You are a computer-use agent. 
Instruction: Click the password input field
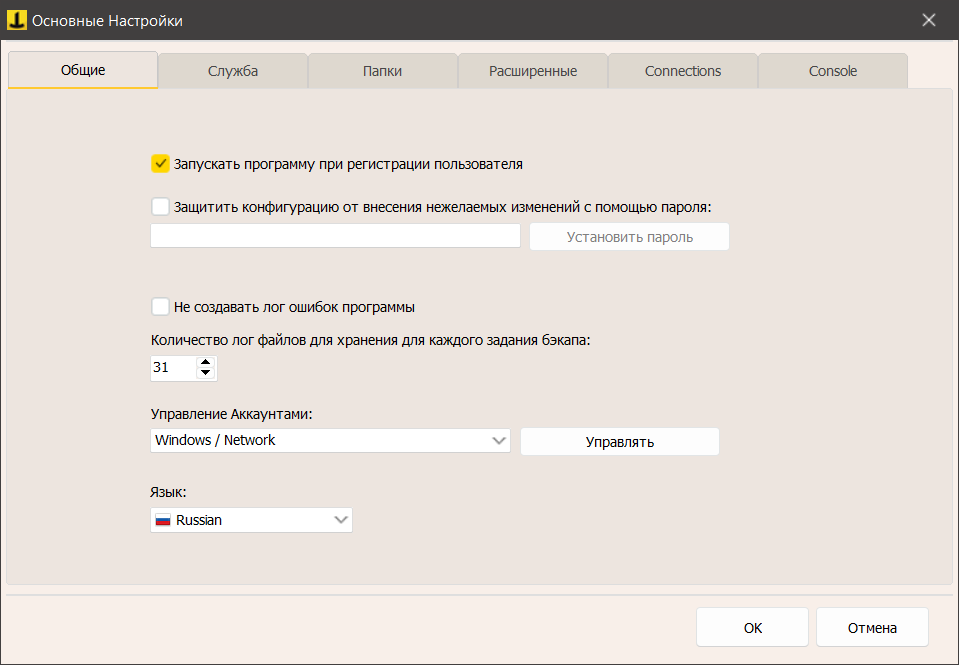[335, 236]
